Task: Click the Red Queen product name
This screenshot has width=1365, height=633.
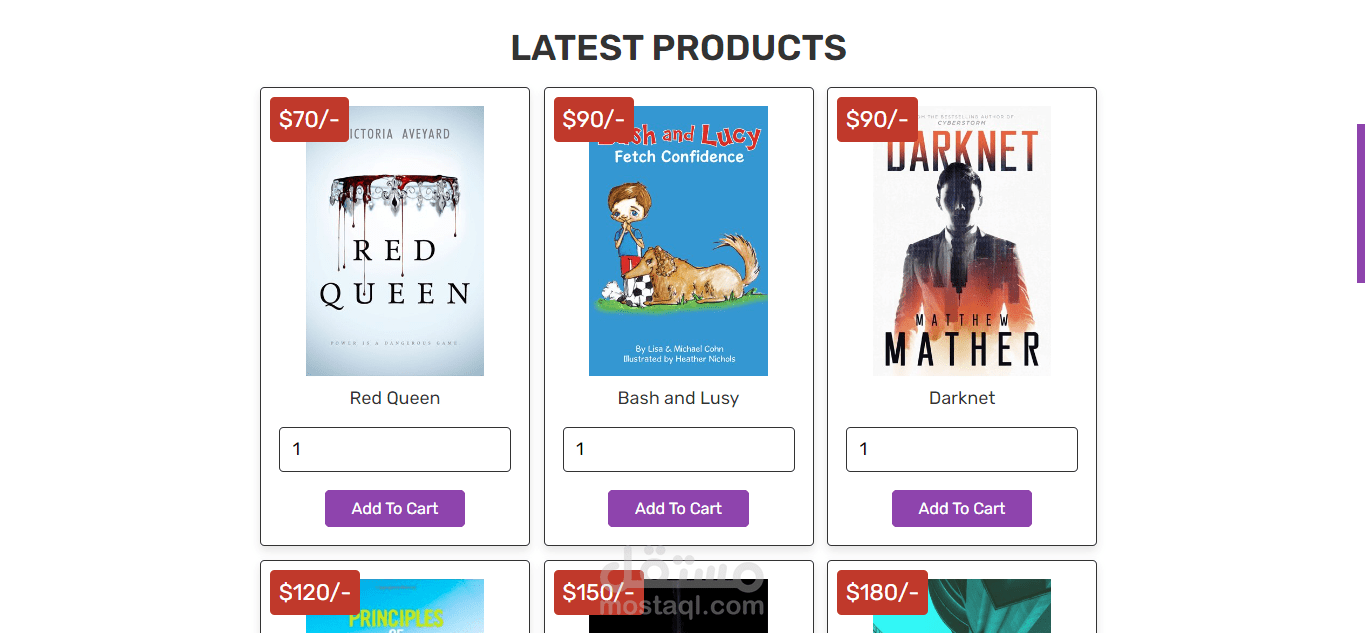Action: pos(395,398)
